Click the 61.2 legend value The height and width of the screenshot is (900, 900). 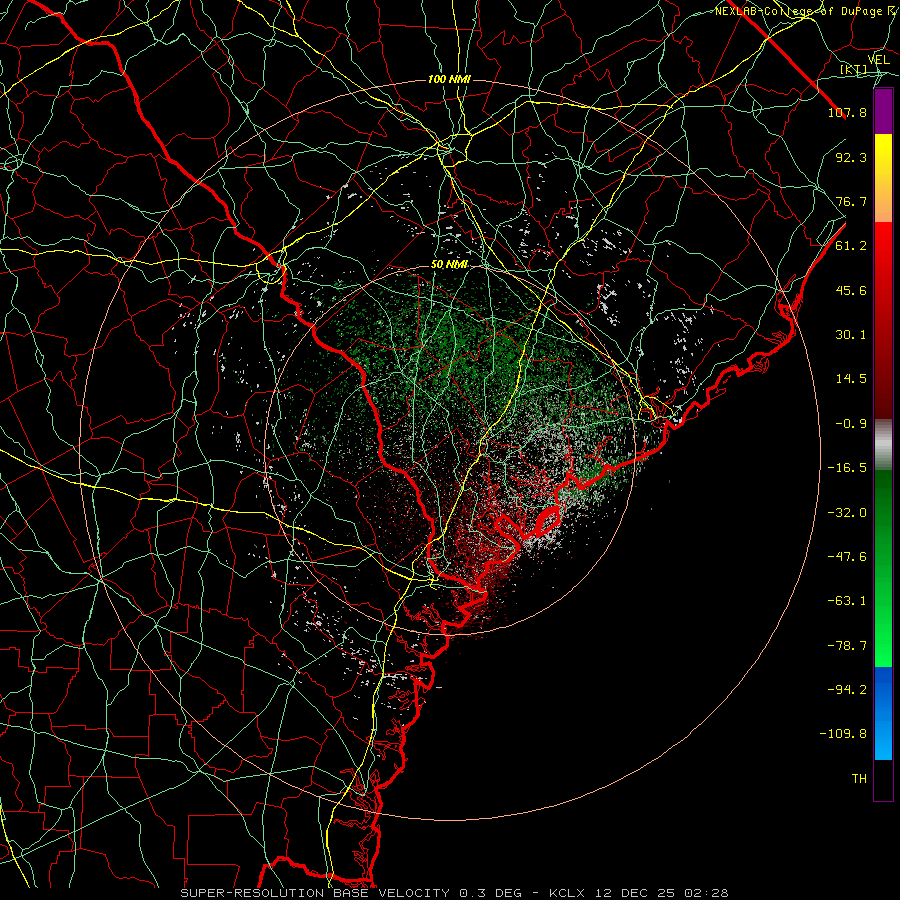pos(851,246)
